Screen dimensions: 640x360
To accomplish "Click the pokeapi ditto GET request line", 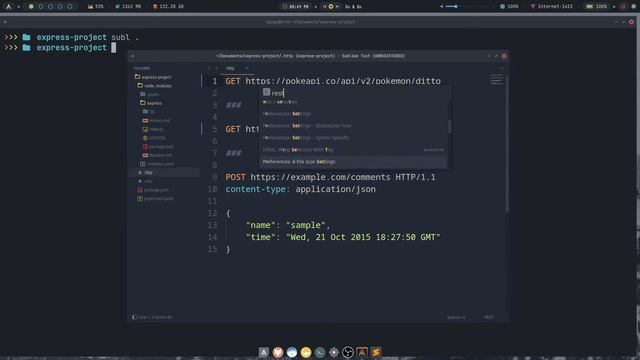I will [333, 81].
